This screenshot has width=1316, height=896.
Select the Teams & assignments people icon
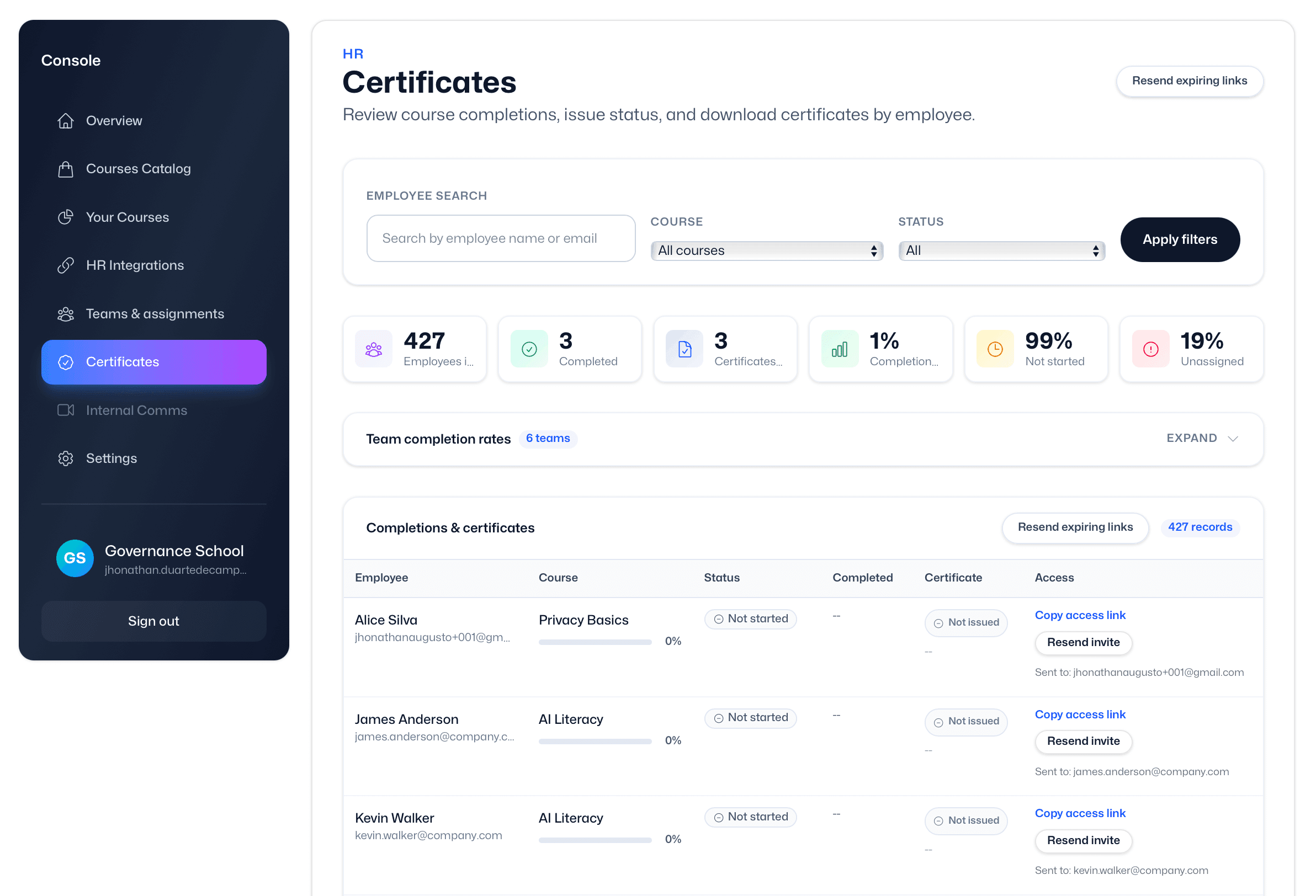65,313
